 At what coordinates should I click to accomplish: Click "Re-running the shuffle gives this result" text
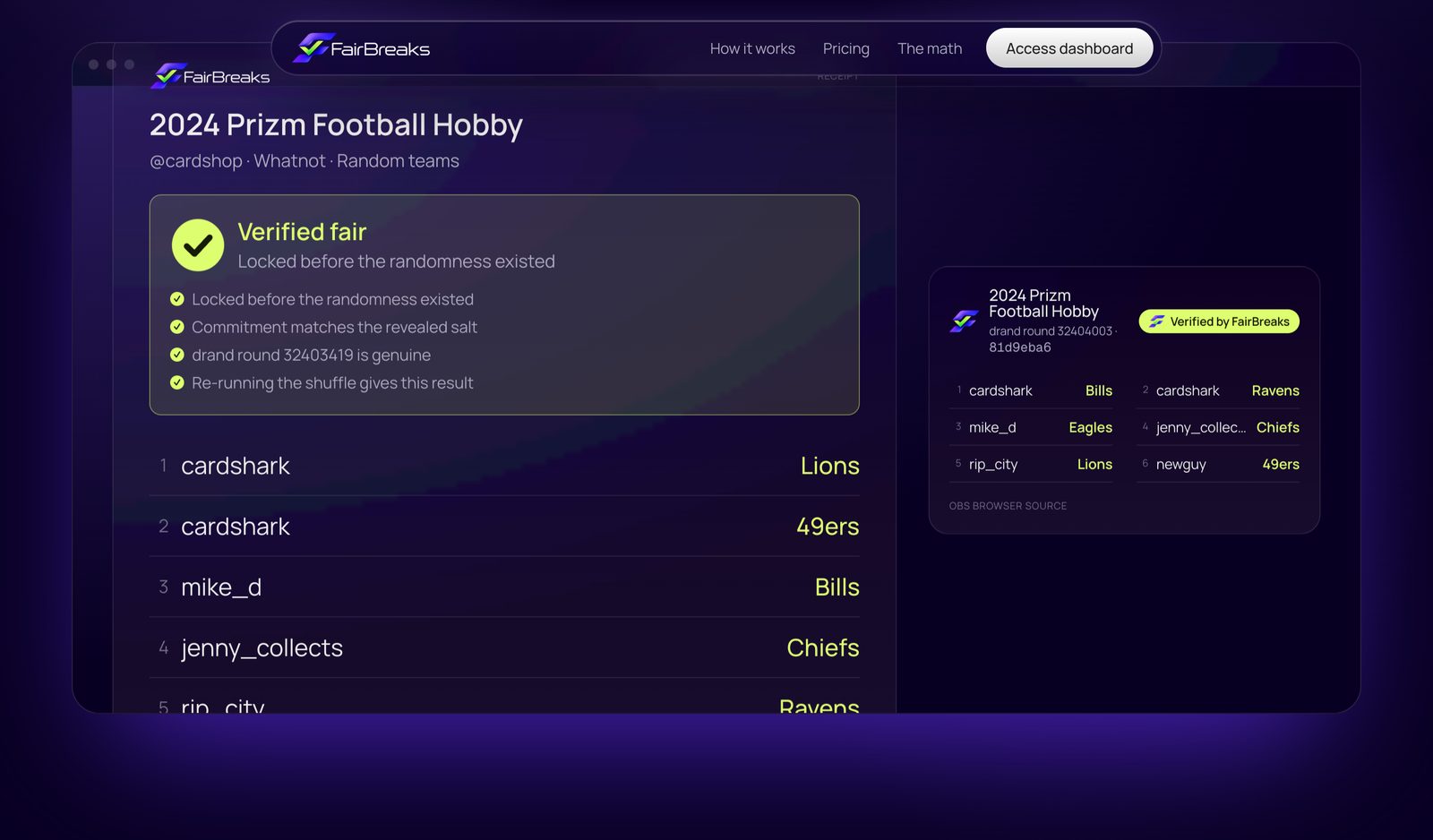[332, 382]
